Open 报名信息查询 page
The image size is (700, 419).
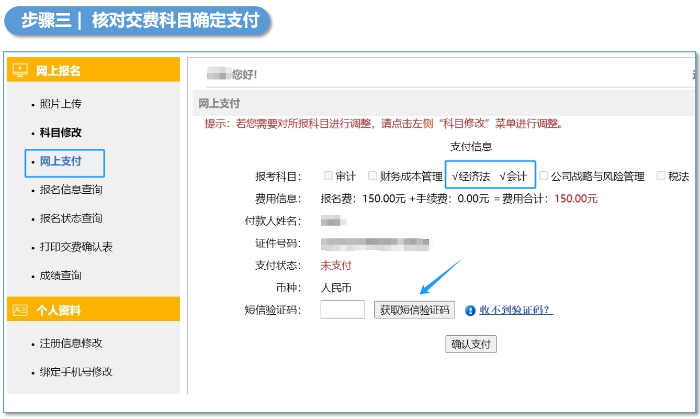(71, 190)
